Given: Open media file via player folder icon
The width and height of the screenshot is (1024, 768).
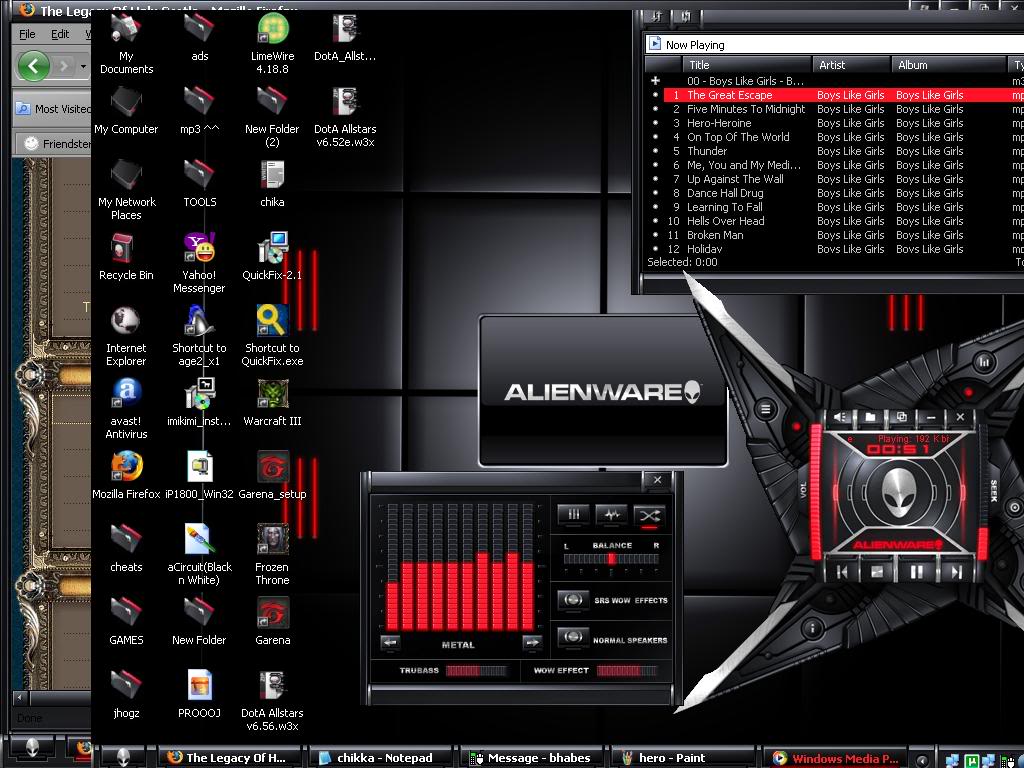Looking at the screenshot, I should tap(871, 417).
